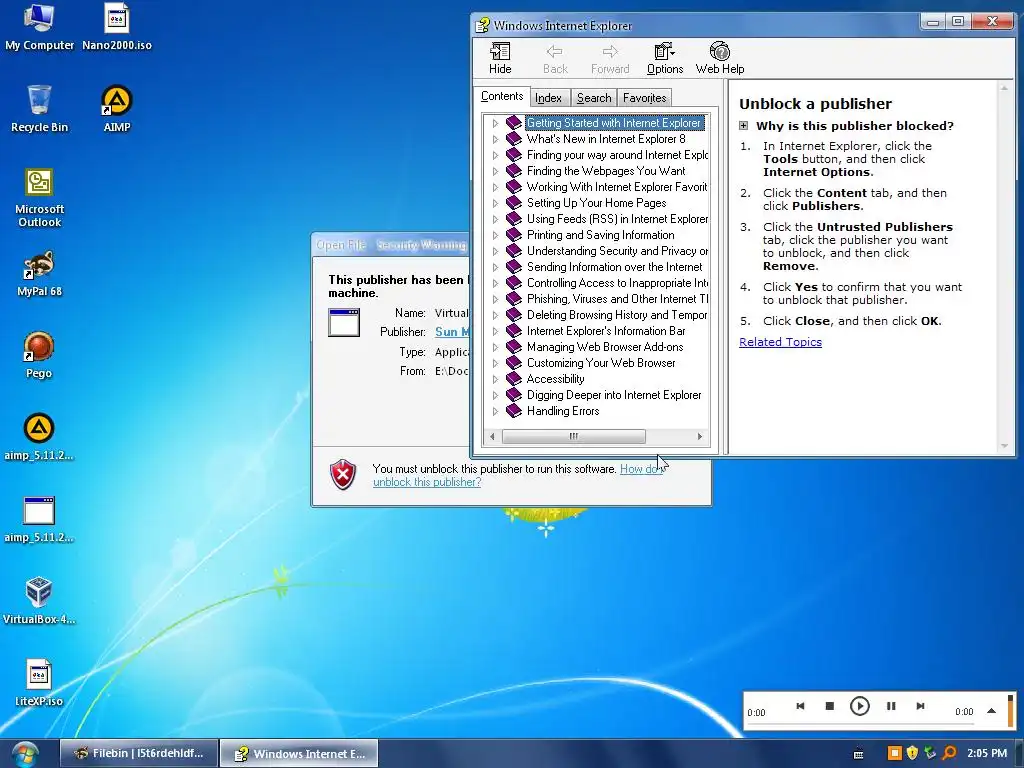Click the horizontal scrollbar right arrow
This screenshot has width=1024, height=768.
pos(699,436)
